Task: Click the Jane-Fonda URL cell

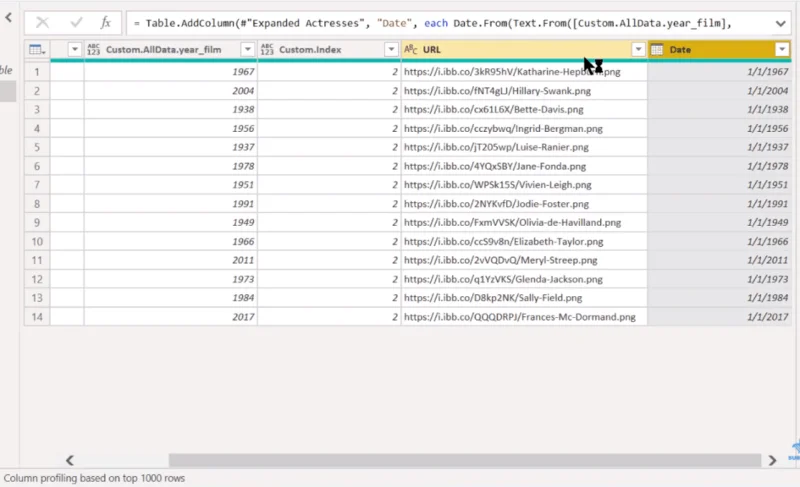Action: tap(524, 166)
